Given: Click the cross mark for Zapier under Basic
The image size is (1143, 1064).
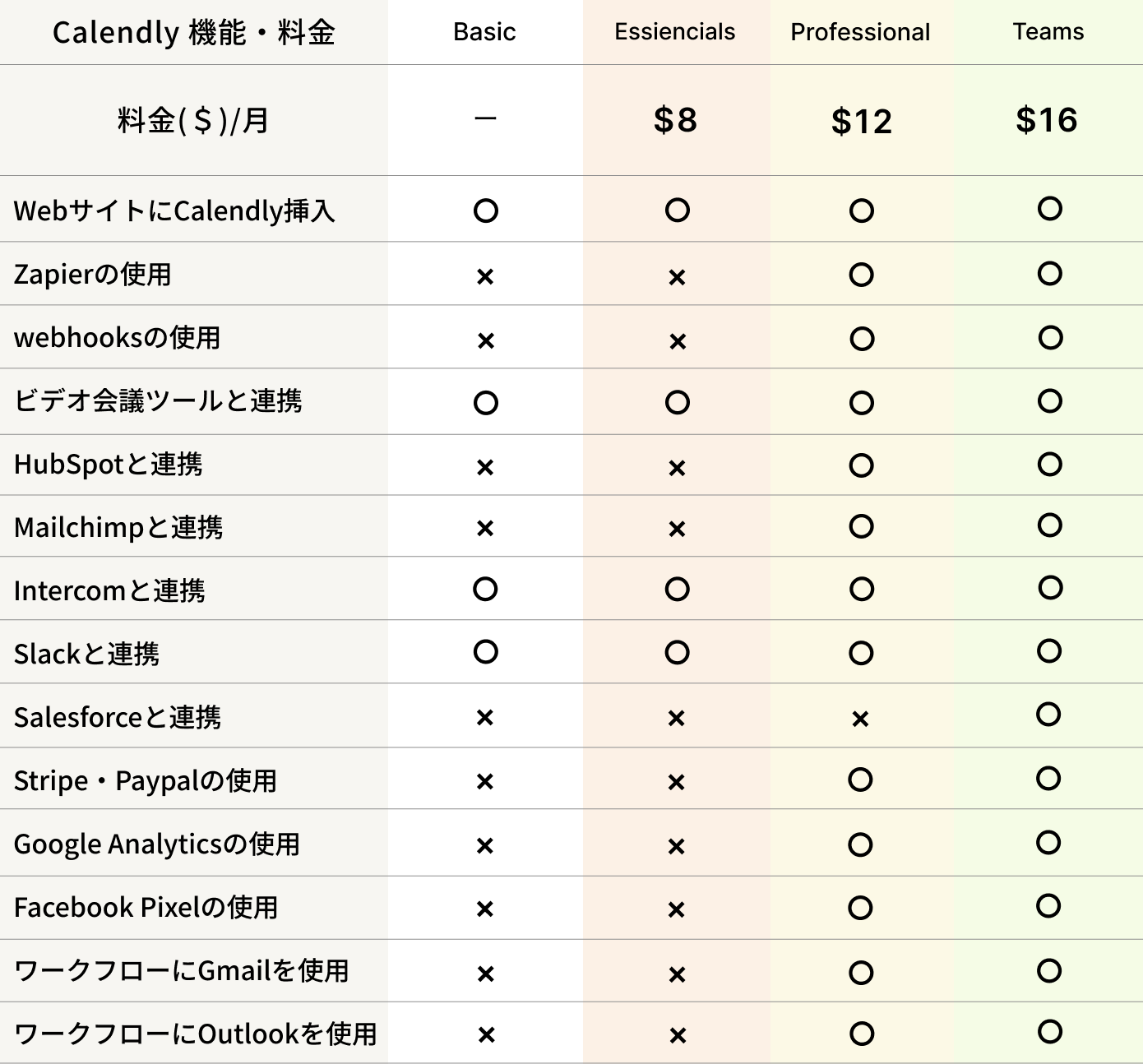Looking at the screenshot, I should tap(485, 277).
